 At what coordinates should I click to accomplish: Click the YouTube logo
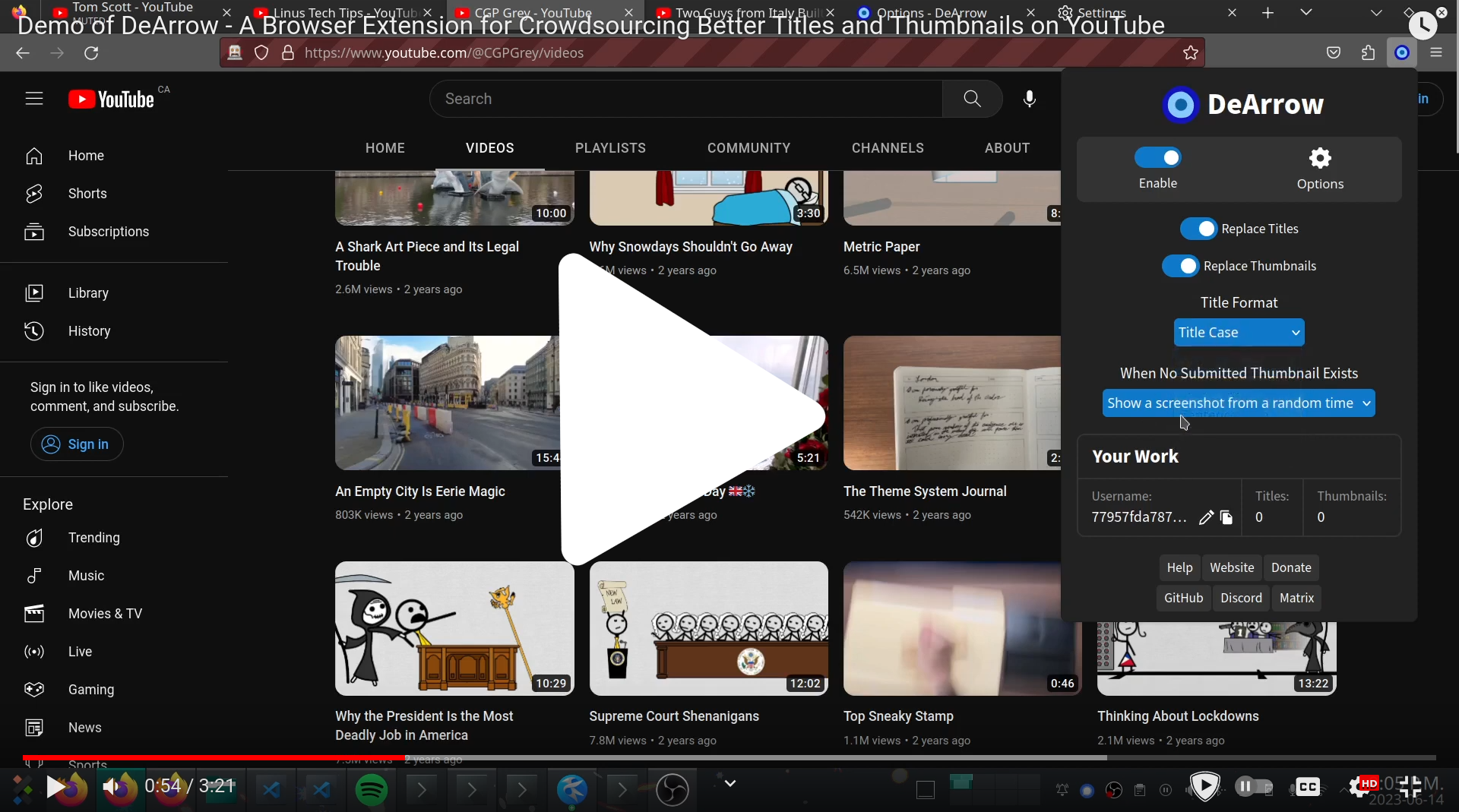point(112,100)
